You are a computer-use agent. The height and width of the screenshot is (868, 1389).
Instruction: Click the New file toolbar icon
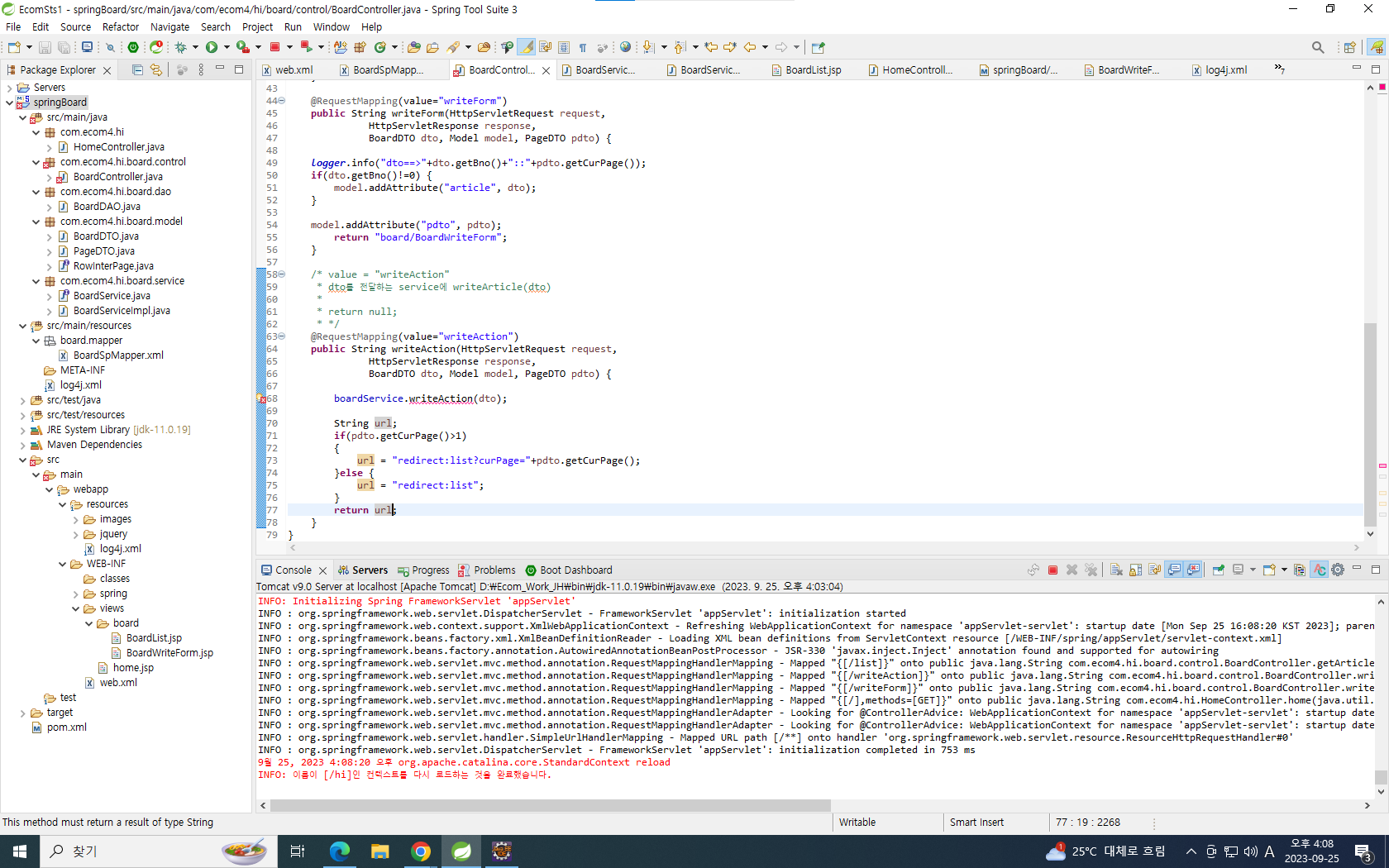point(14,47)
